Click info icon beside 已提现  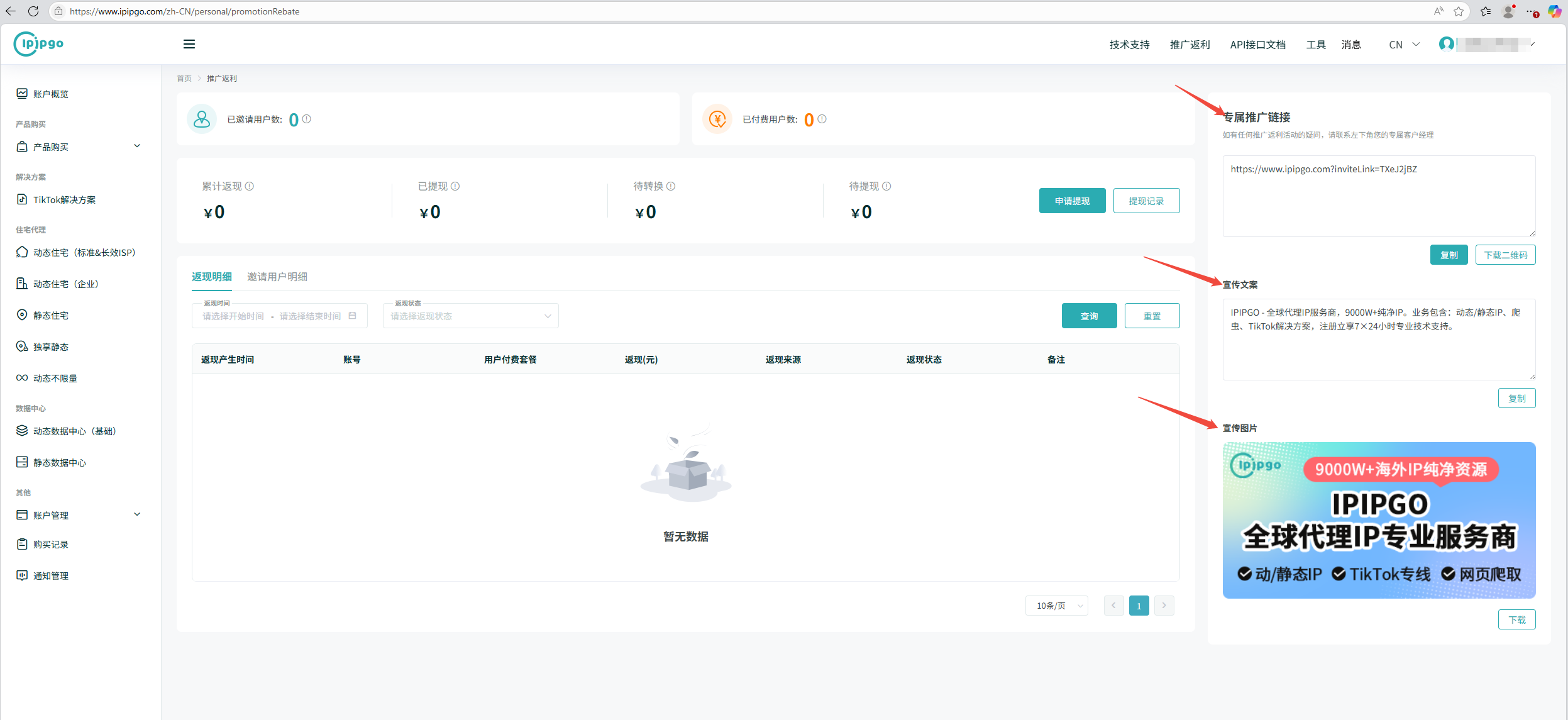click(x=455, y=186)
